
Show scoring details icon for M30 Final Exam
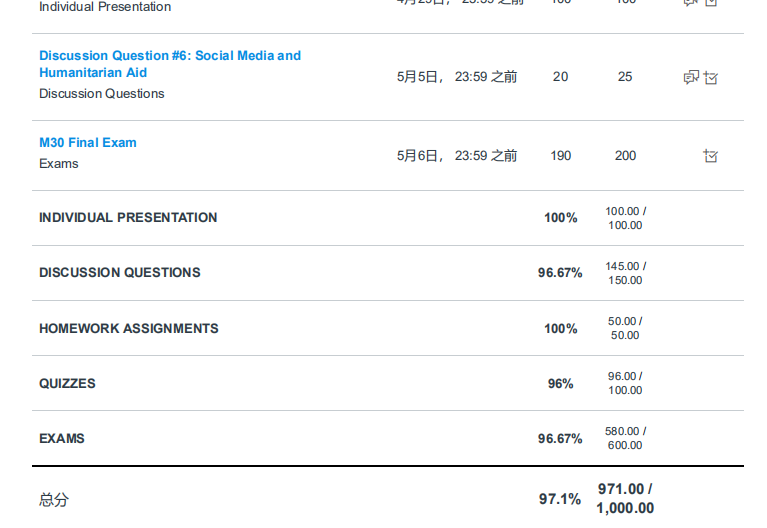711,156
